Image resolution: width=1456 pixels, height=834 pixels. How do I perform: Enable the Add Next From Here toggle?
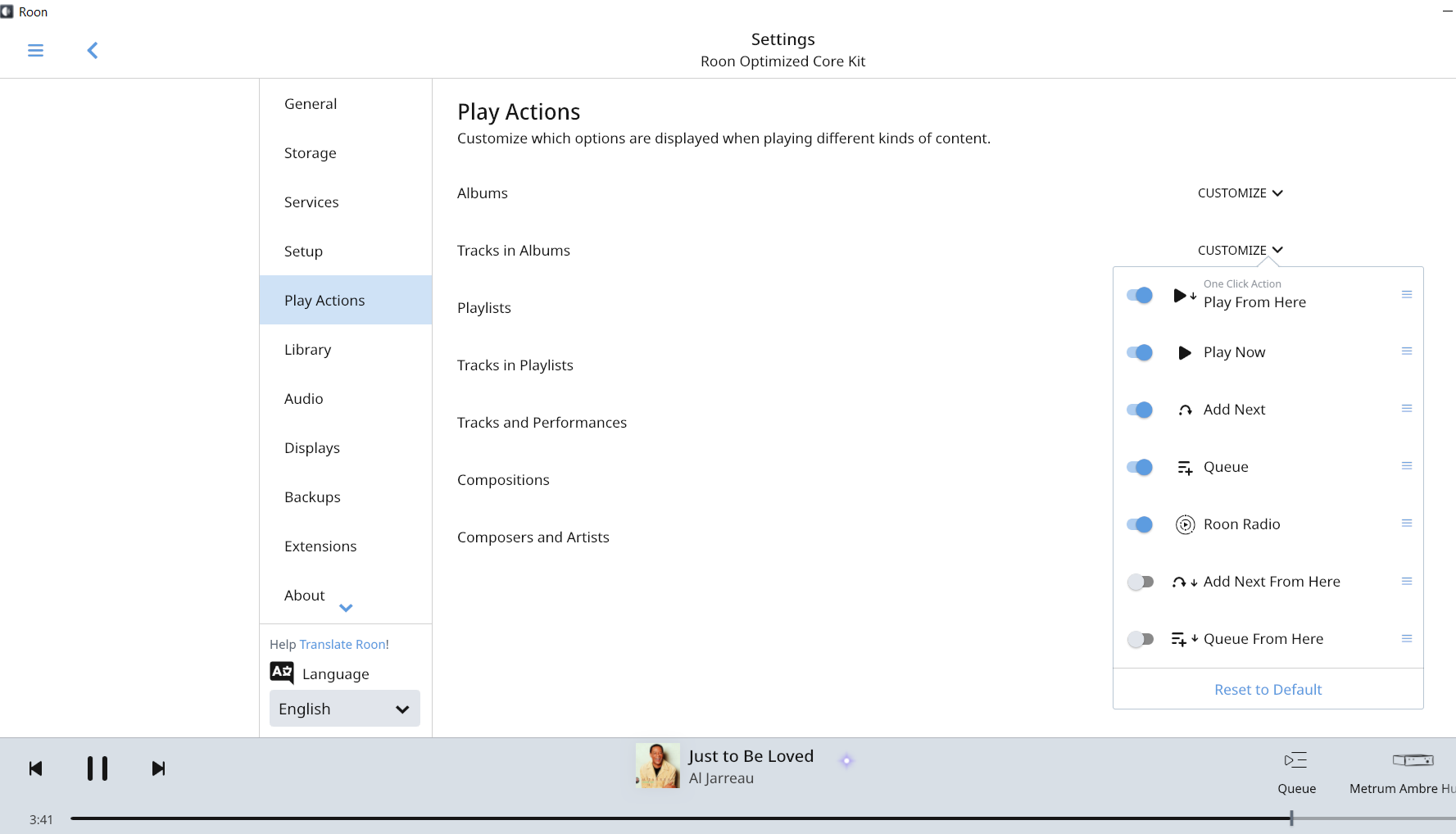click(x=1140, y=582)
